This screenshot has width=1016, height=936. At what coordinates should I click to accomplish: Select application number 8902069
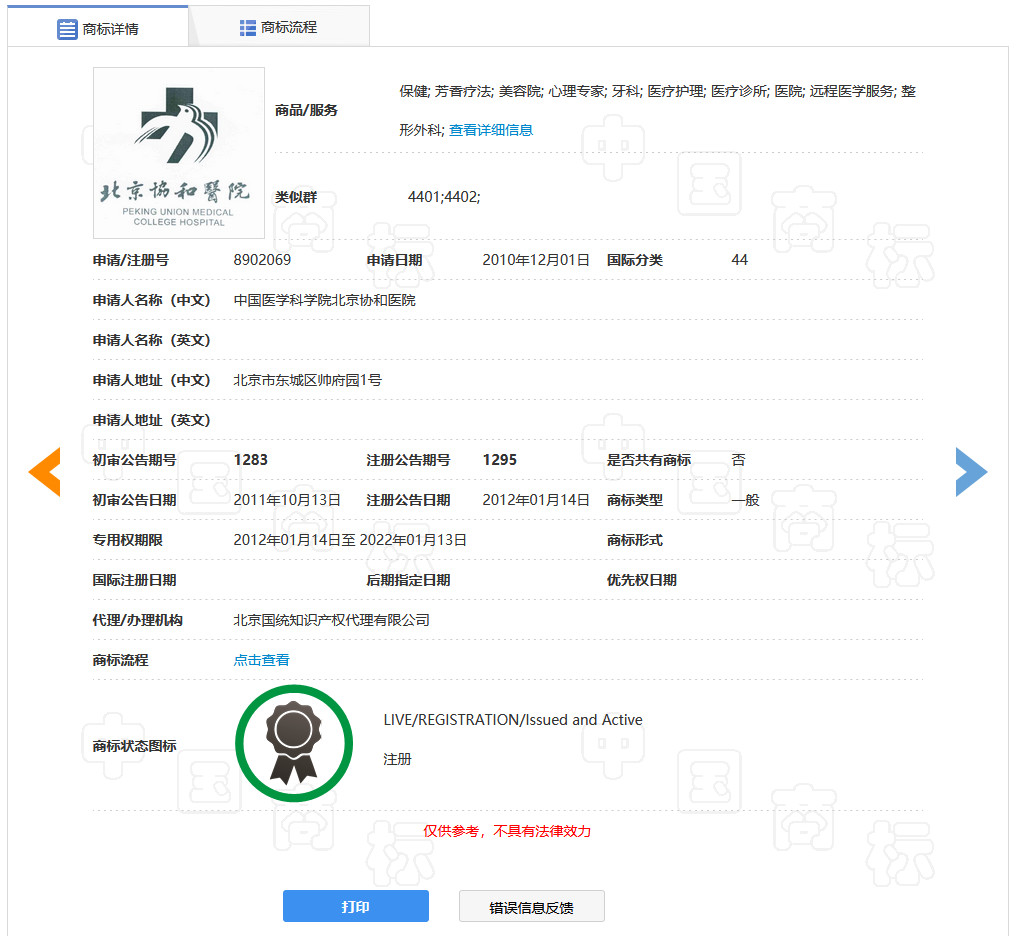pyautogui.click(x=262, y=260)
